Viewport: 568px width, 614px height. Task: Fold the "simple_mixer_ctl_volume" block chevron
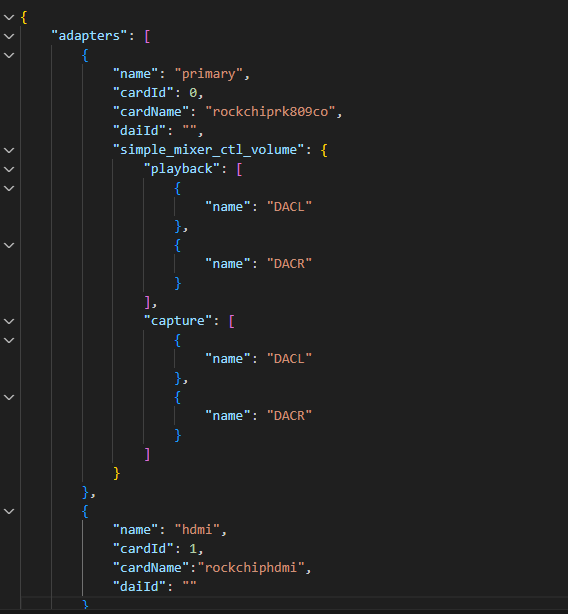click(9, 150)
